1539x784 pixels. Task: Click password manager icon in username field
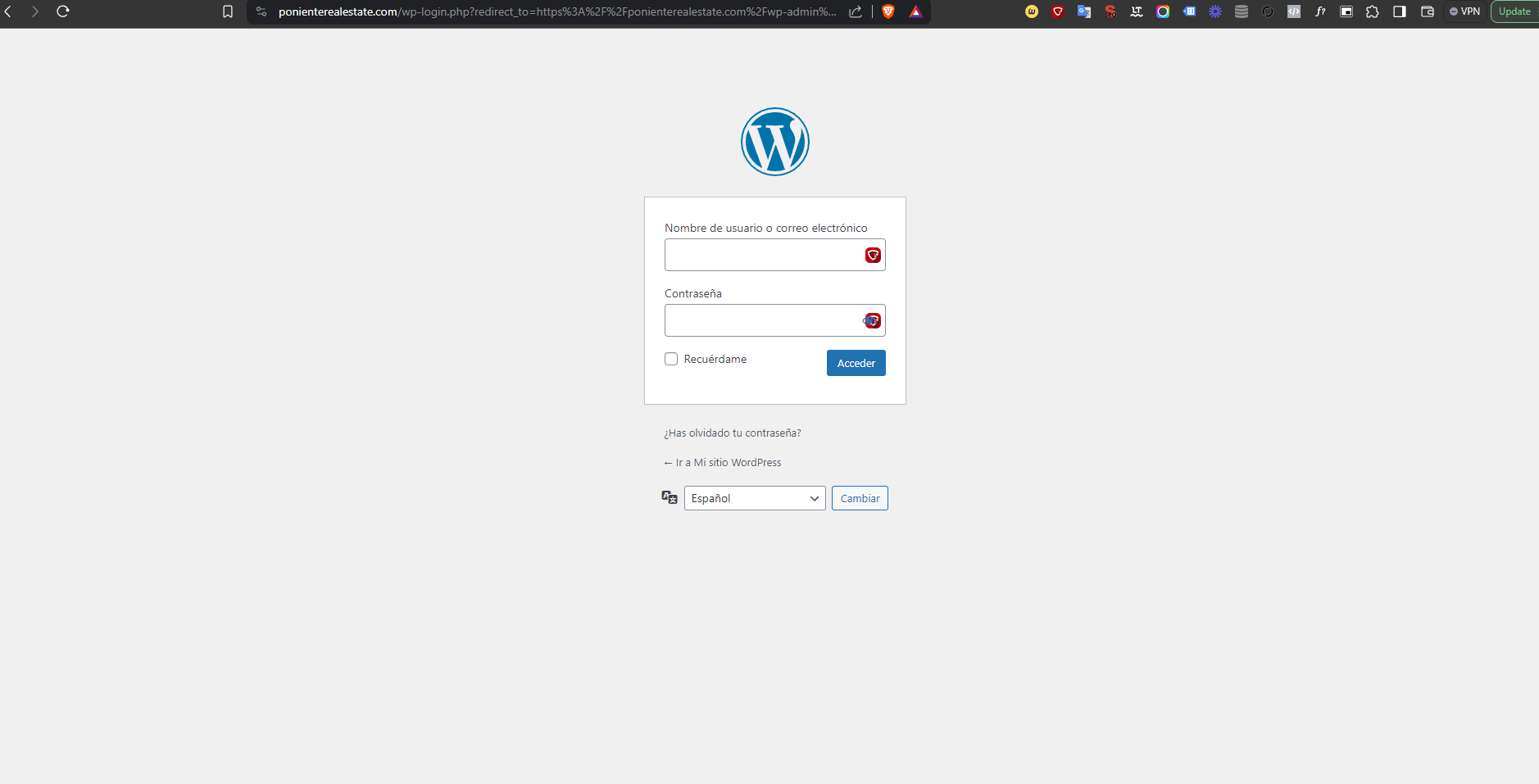tap(873, 256)
